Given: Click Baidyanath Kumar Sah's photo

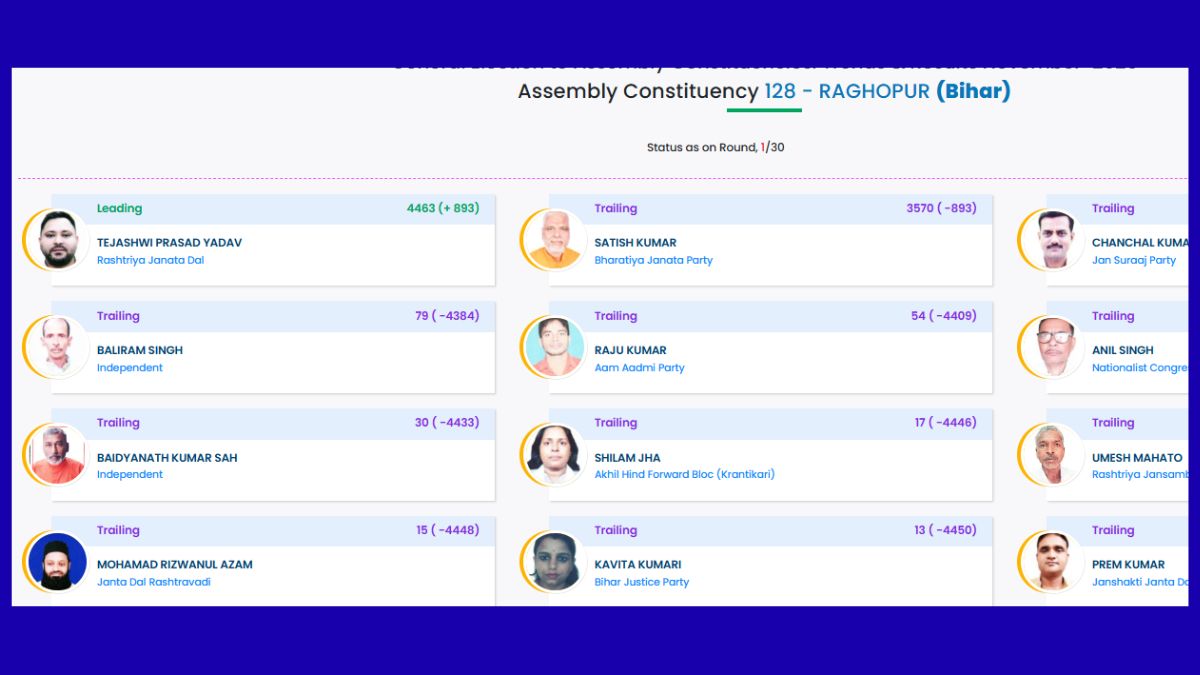Looking at the screenshot, I should tap(58, 455).
